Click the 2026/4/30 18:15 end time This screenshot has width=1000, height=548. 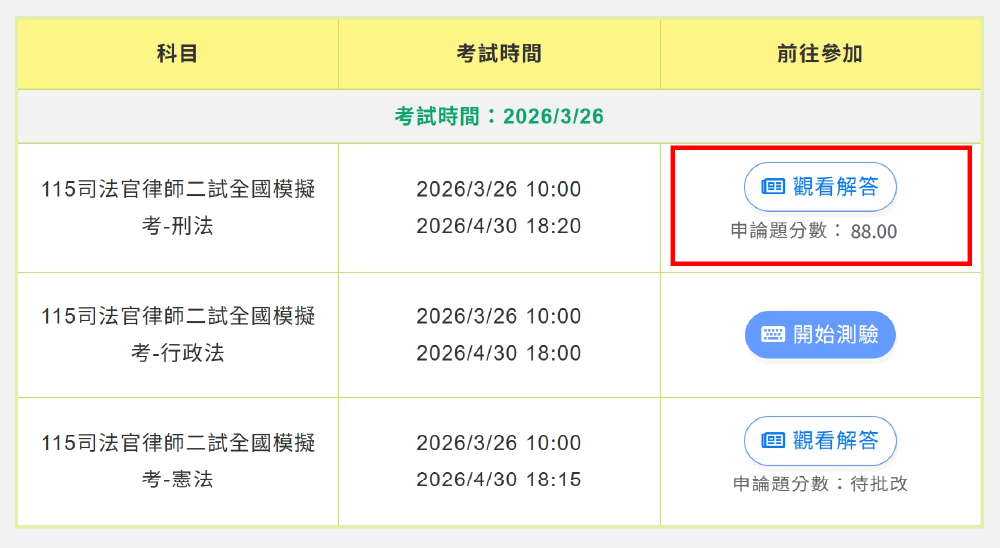pyautogui.click(x=499, y=480)
